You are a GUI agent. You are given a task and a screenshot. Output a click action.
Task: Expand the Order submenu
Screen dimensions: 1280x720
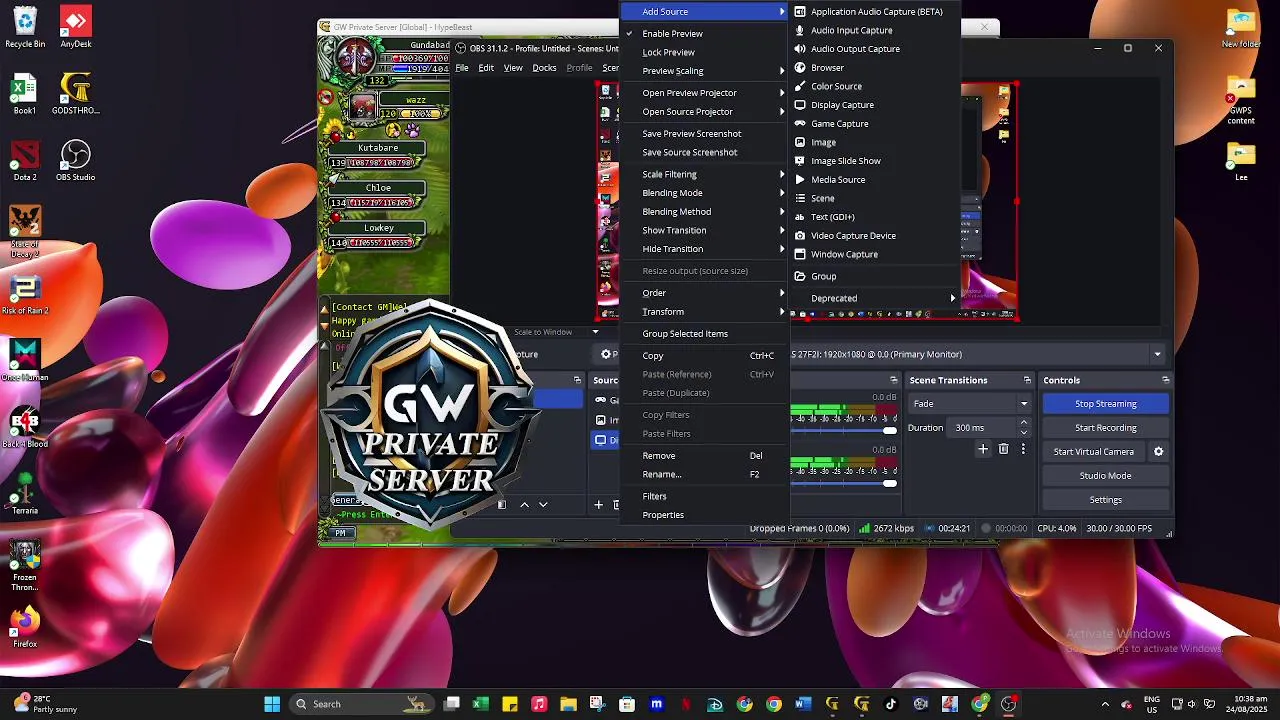(x=705, y=293)
